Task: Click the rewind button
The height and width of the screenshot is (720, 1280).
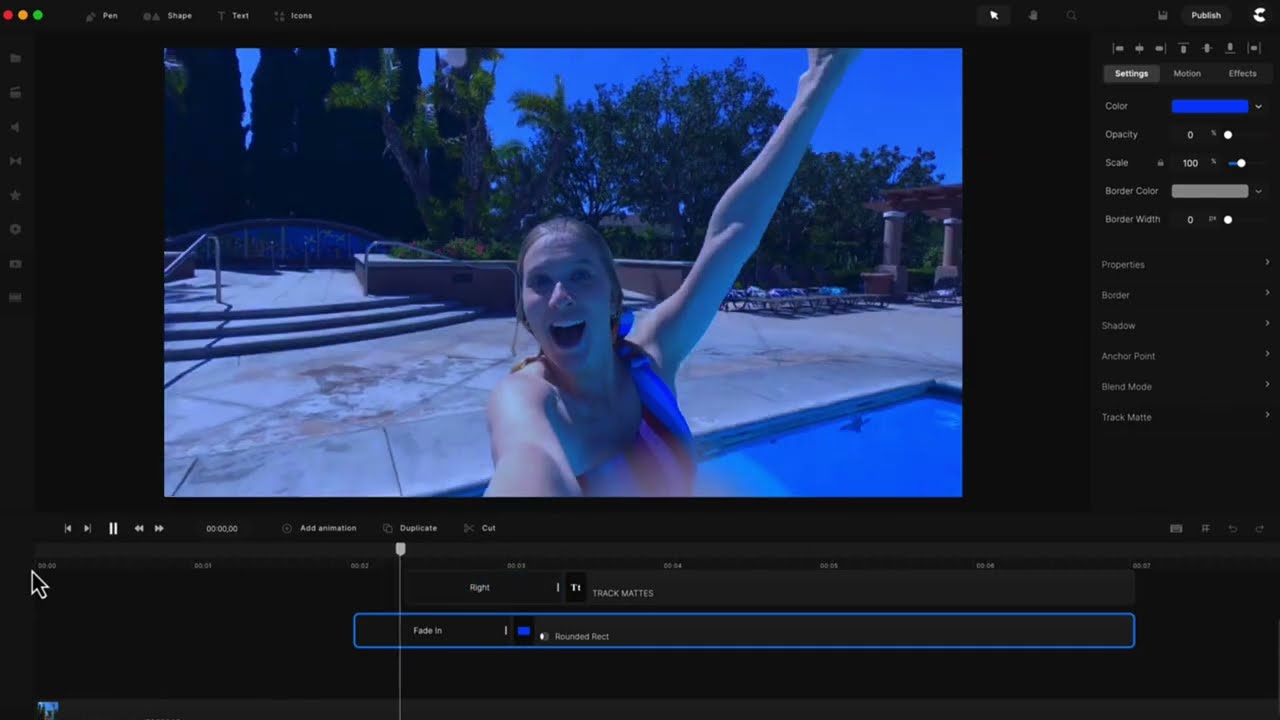Action: coord(139,528)
